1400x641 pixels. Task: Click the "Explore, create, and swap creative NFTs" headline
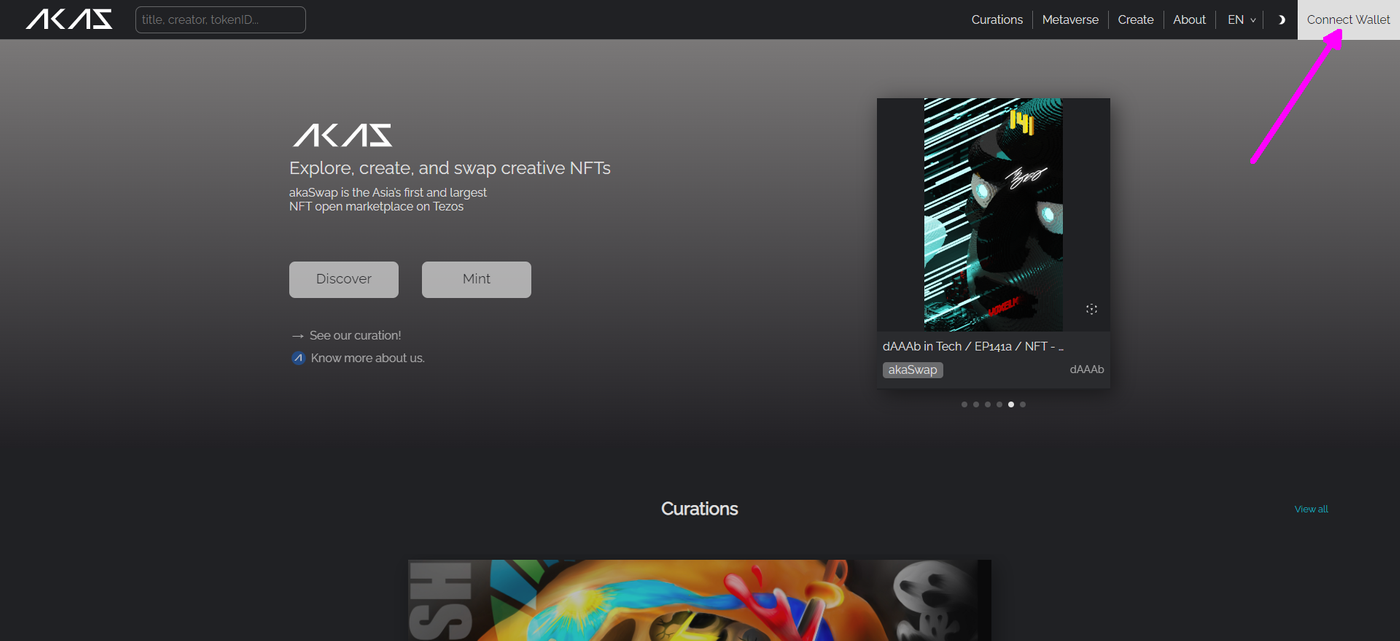click(450, 168)
